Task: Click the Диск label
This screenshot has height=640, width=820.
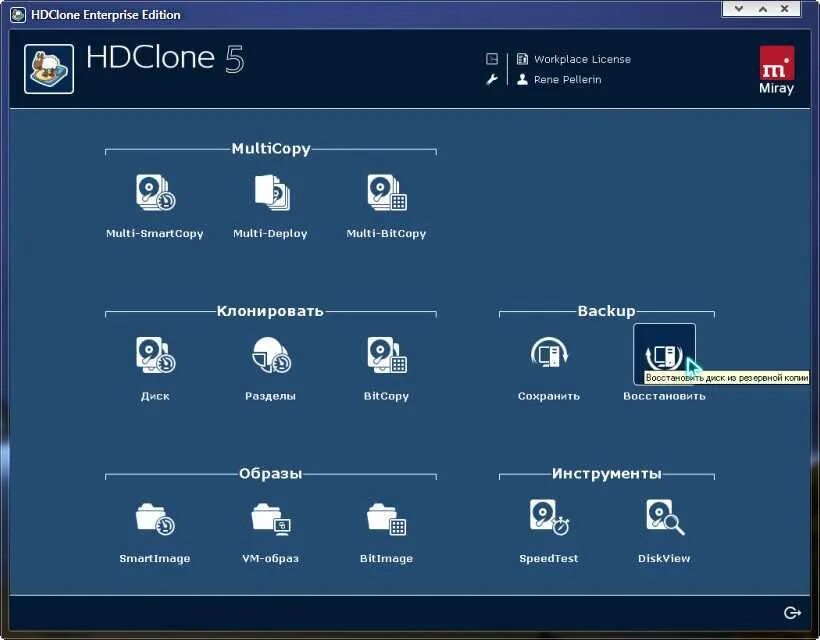Action: [155, 396]
